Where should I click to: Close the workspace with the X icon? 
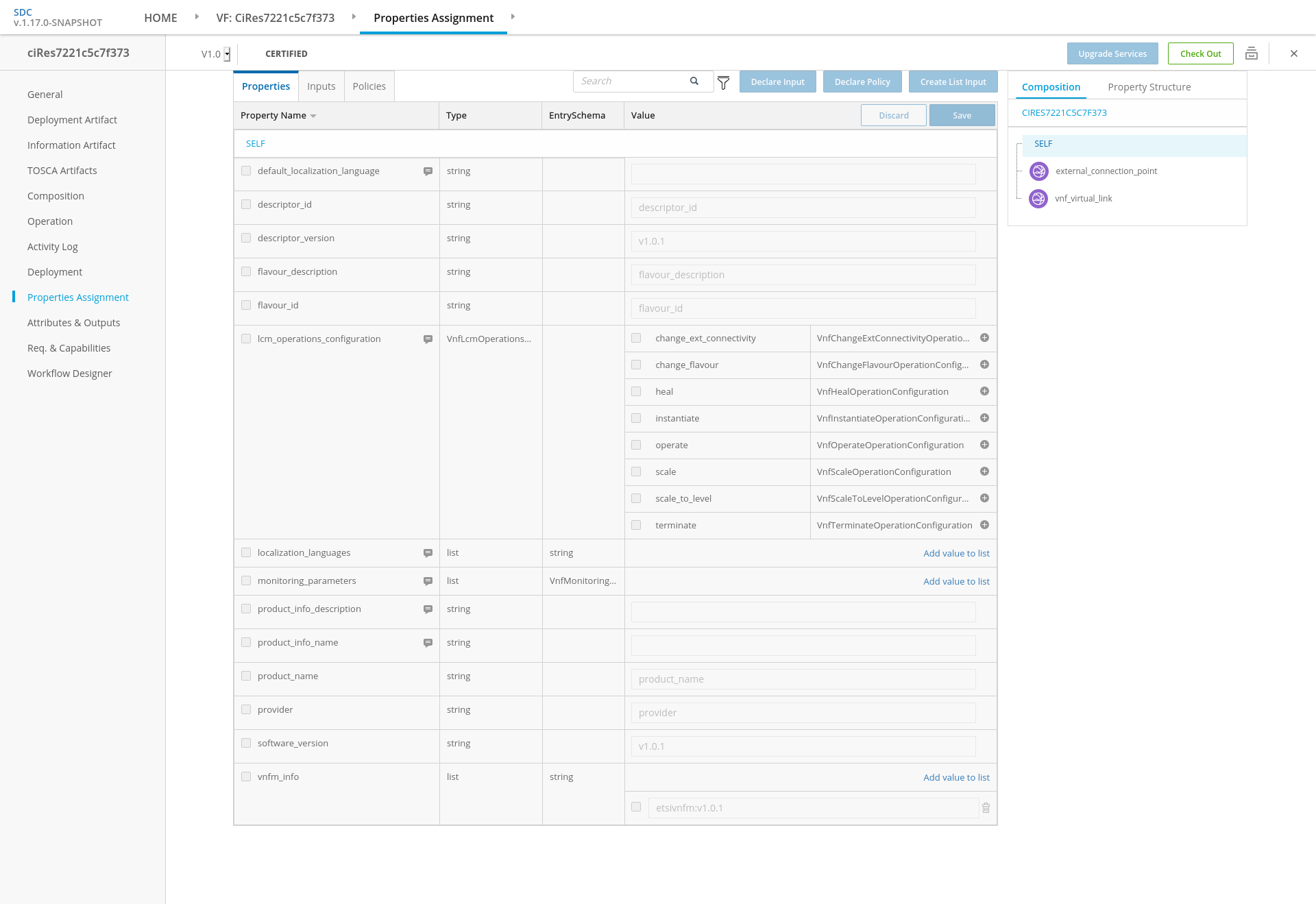(1294, 53)
